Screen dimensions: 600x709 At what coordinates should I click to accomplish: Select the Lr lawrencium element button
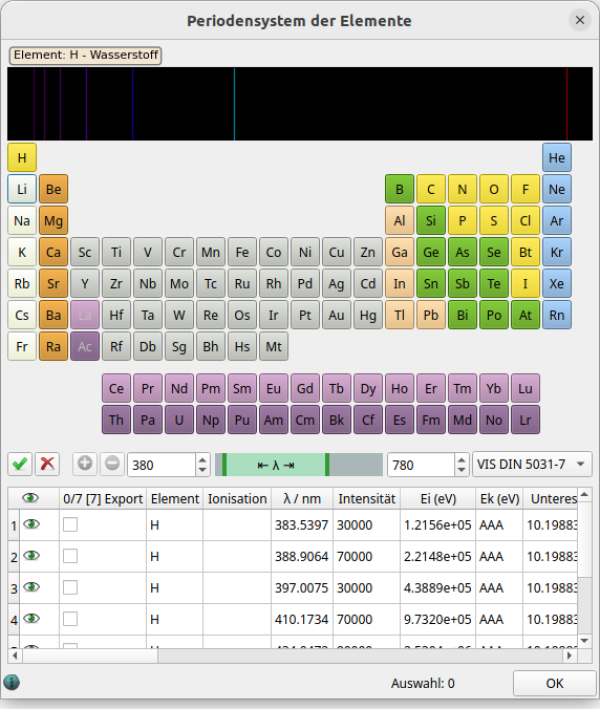(x=525, y=420)
